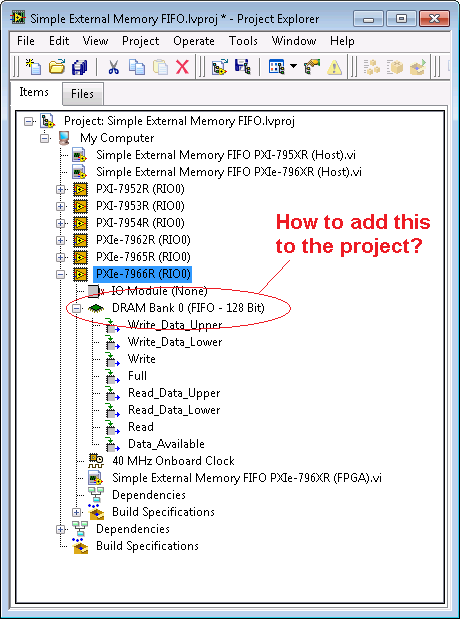Expand My Computer Dependencies node
The image size is (461, 619).
(60, 529)
